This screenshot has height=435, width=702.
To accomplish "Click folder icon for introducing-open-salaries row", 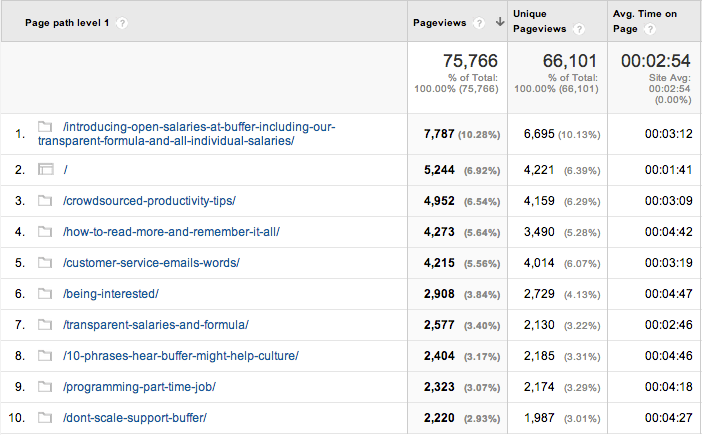I will point(45,127).
